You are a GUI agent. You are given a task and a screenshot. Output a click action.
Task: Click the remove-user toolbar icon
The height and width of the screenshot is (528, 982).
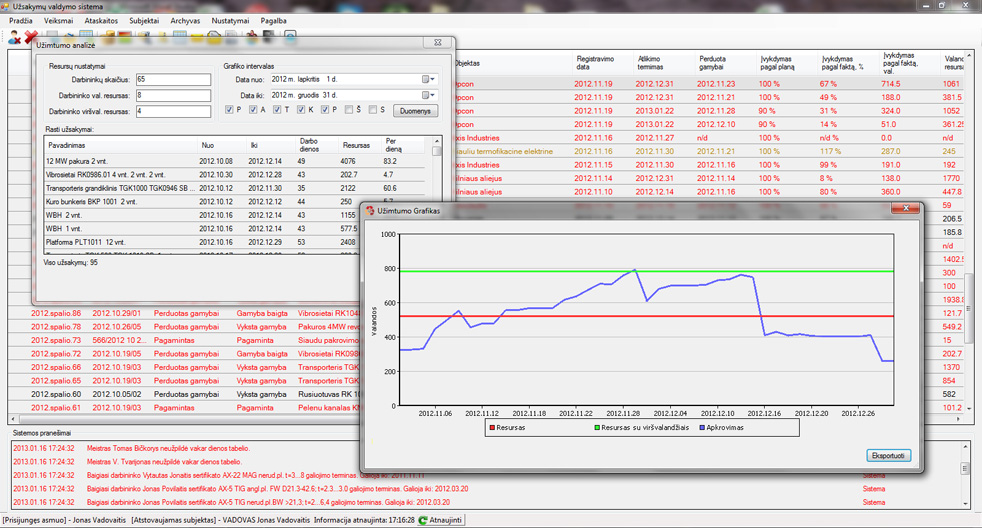[14, 37]
